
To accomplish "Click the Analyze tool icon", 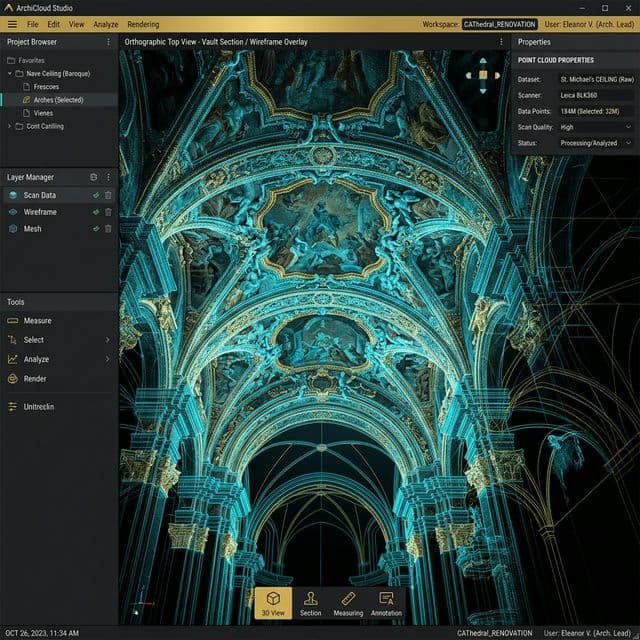I will 13,359.
